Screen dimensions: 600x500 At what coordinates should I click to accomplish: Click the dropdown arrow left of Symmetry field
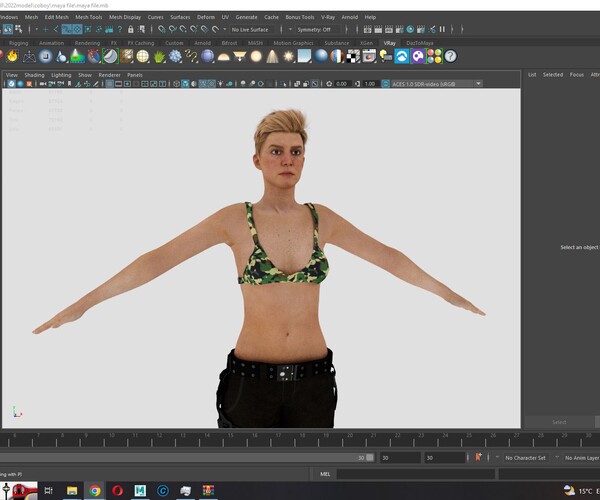290,29
